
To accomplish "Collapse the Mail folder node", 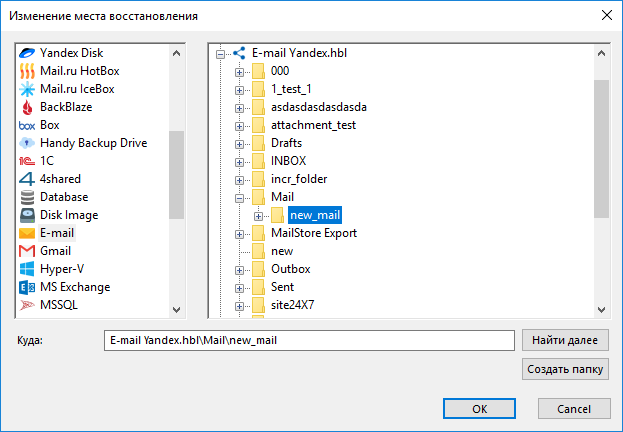I will (x=239, y=198).
